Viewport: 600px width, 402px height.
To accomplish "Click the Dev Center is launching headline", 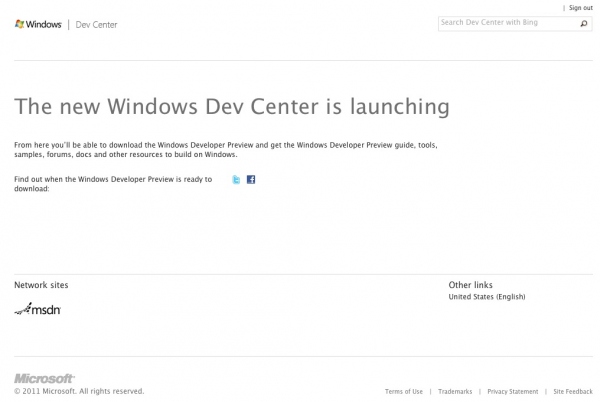I will tap(232, 106).
